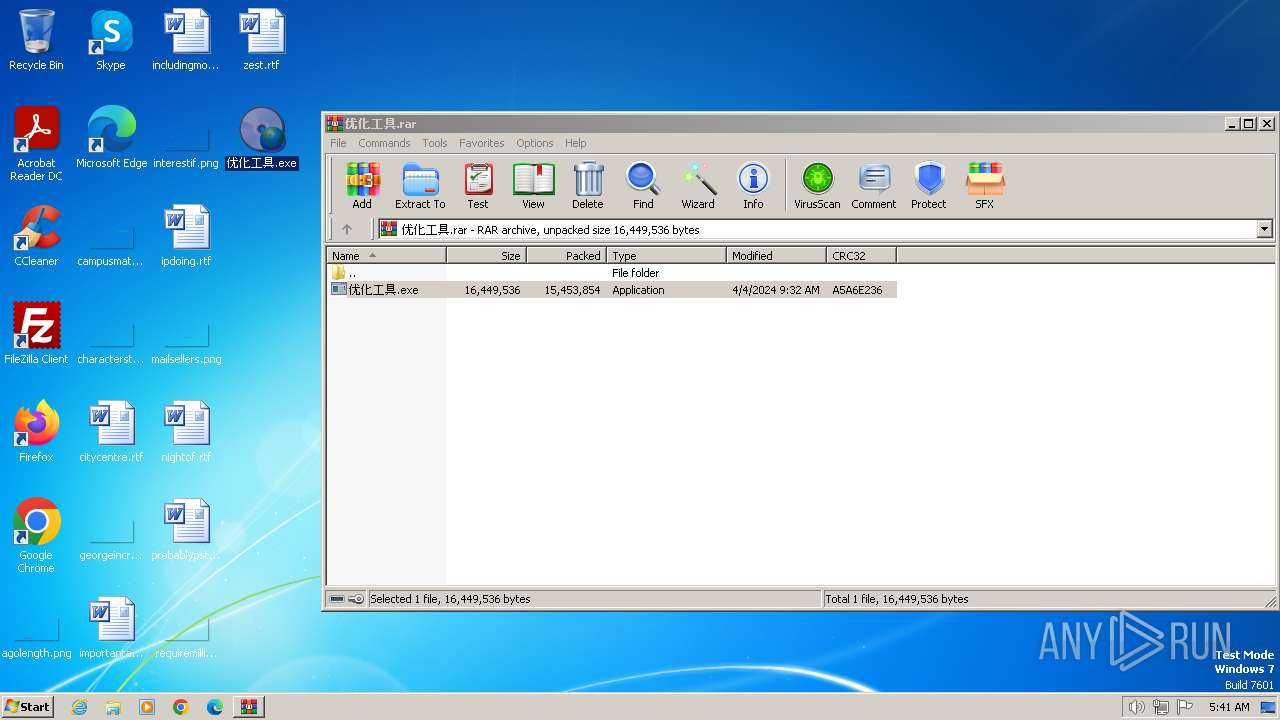Open the Commands menu
The image size is (1280, 720).
(384, 143)
